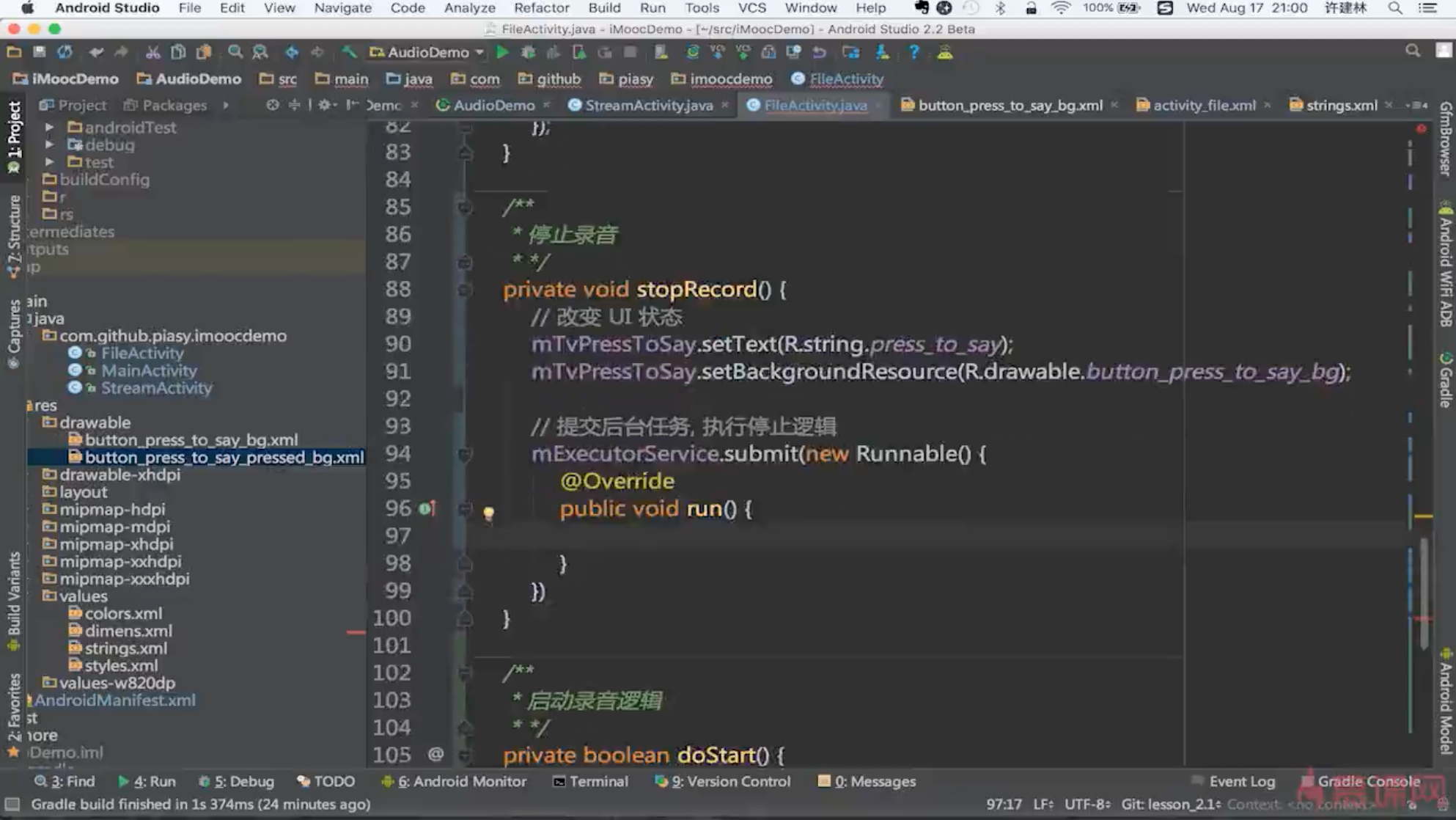Expand the test folder in the project tree
The height and width of the screenshot is (820, 1456).
(x=49, y=162)
